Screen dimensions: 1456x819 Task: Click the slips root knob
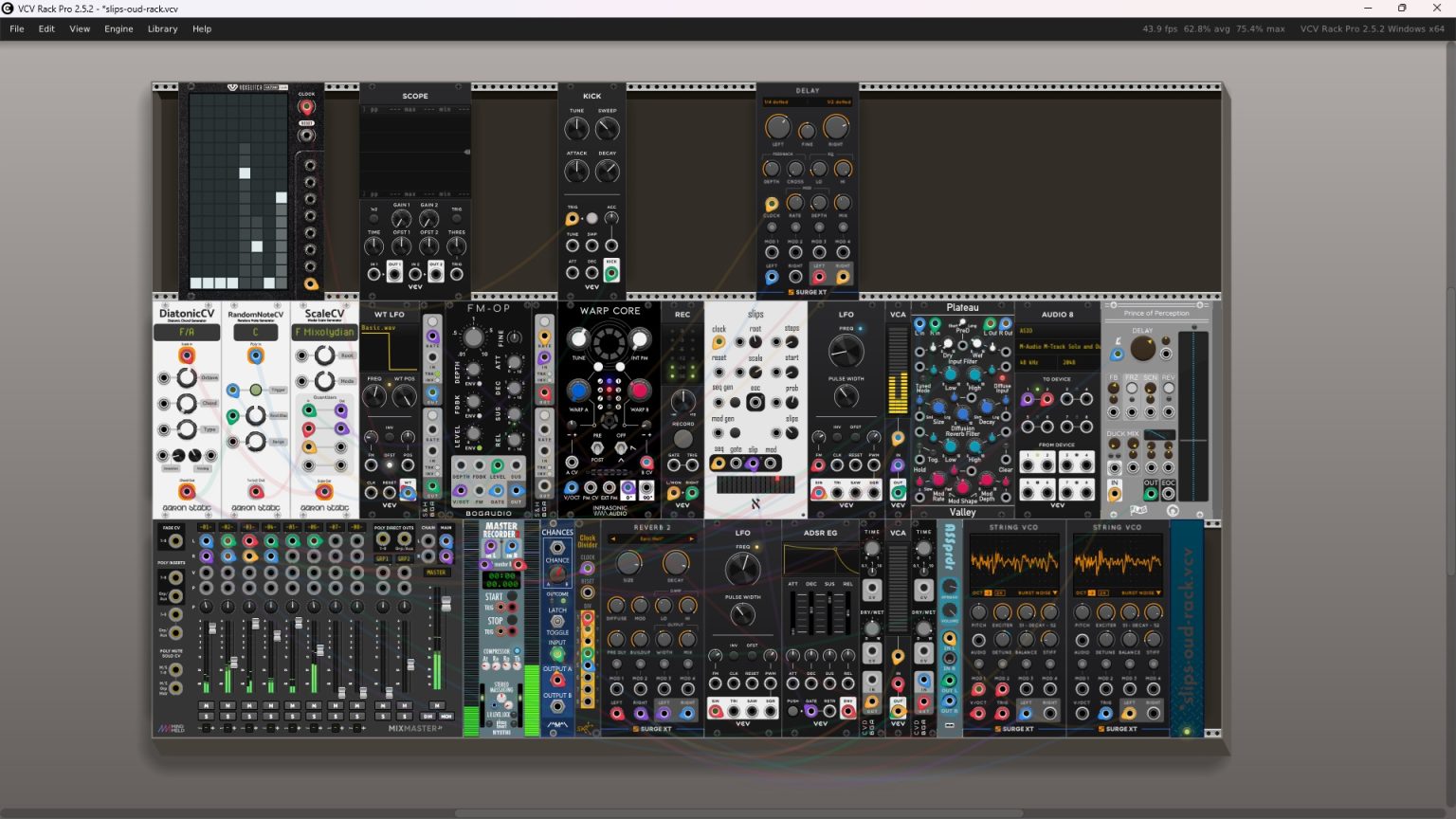point(755,342)
